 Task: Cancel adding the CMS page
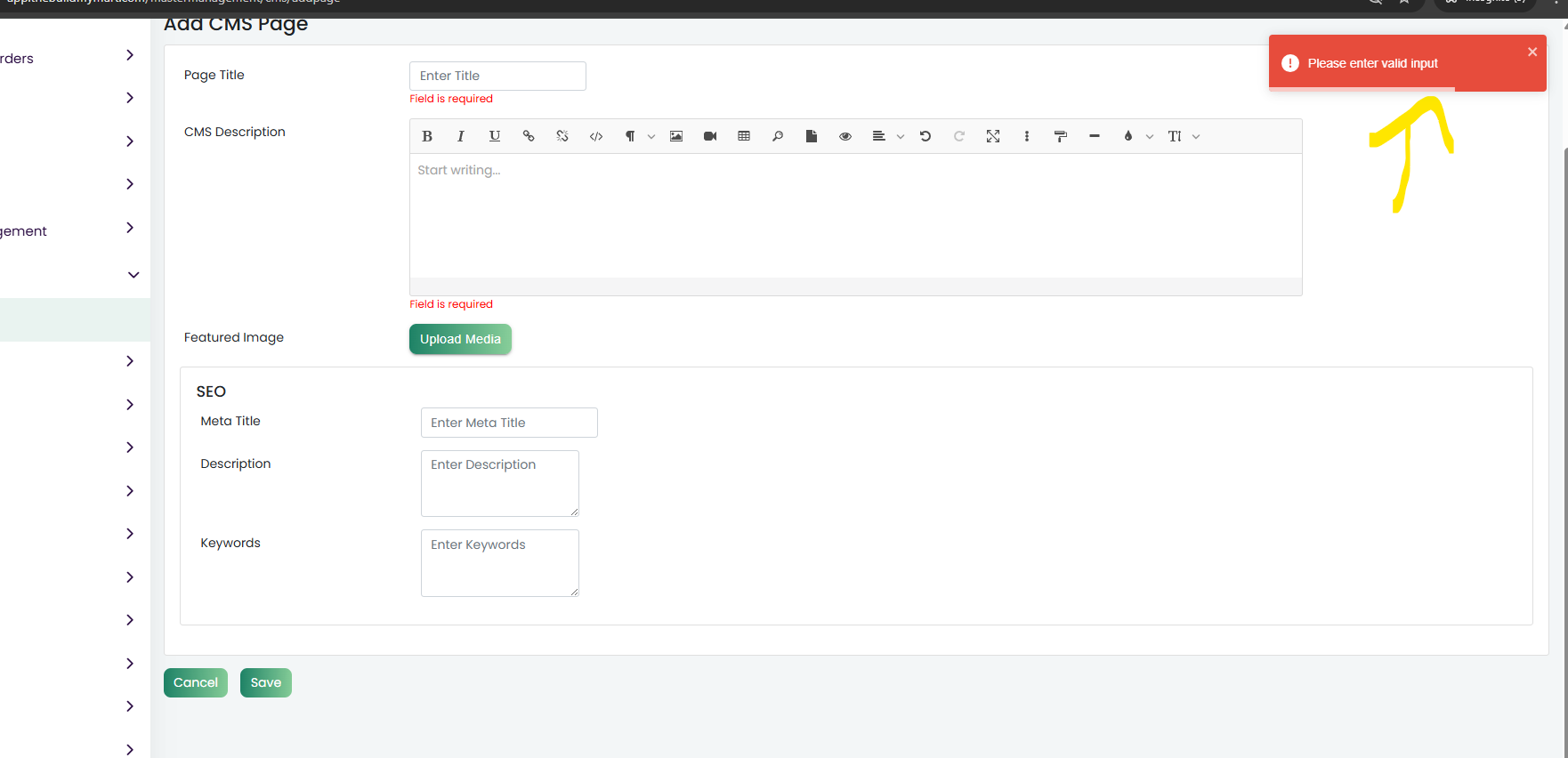pos(196,682)
